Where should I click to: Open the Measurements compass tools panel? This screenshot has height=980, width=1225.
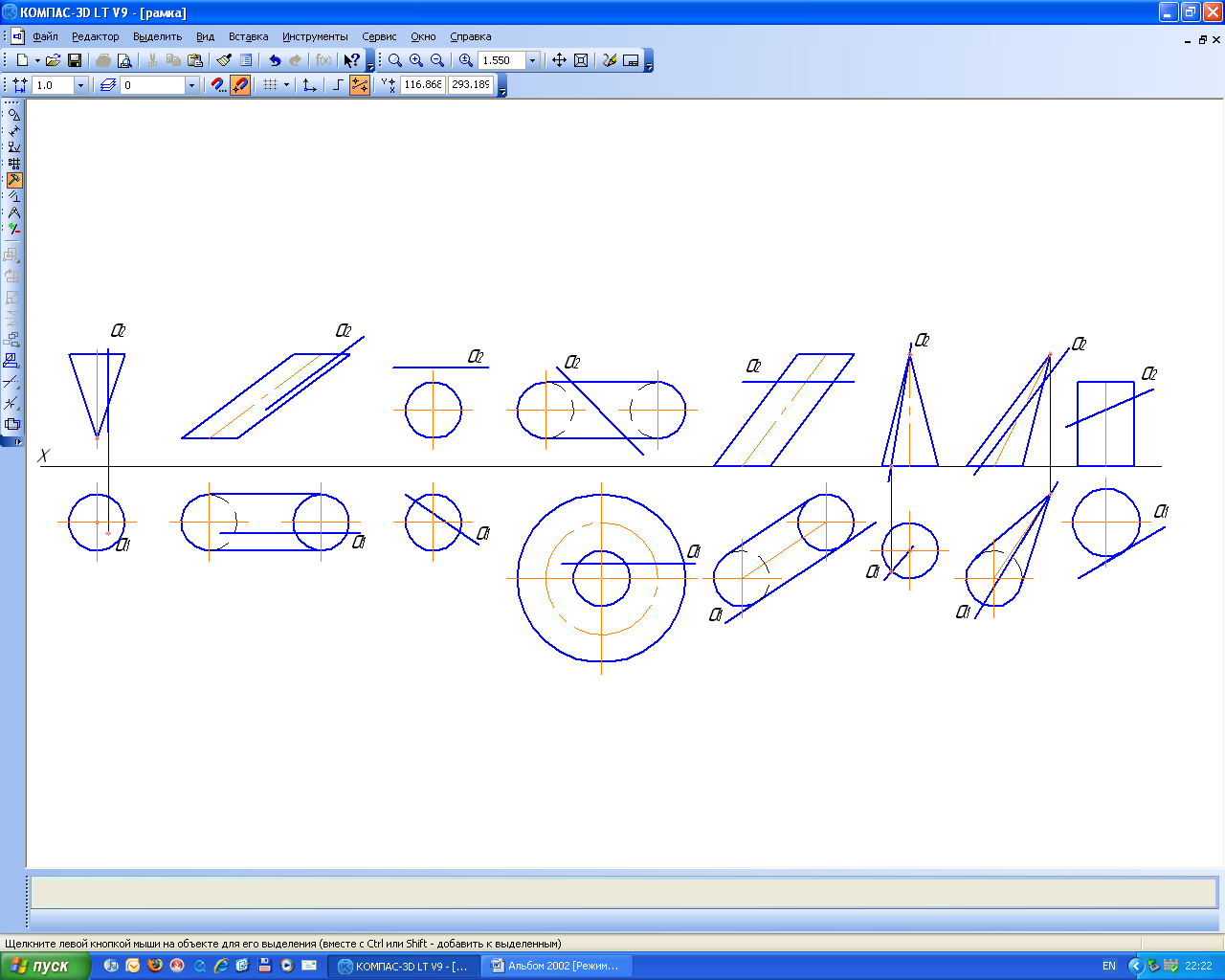[13, 212]
